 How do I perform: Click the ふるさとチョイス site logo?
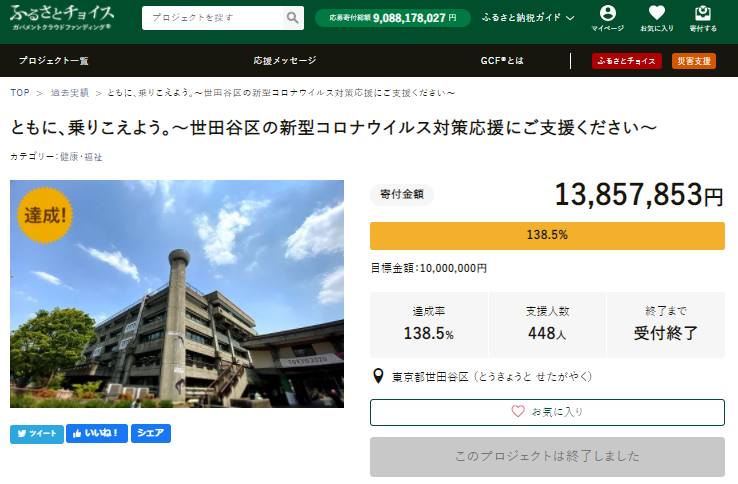pyautogui.click(x=62, y=17)
